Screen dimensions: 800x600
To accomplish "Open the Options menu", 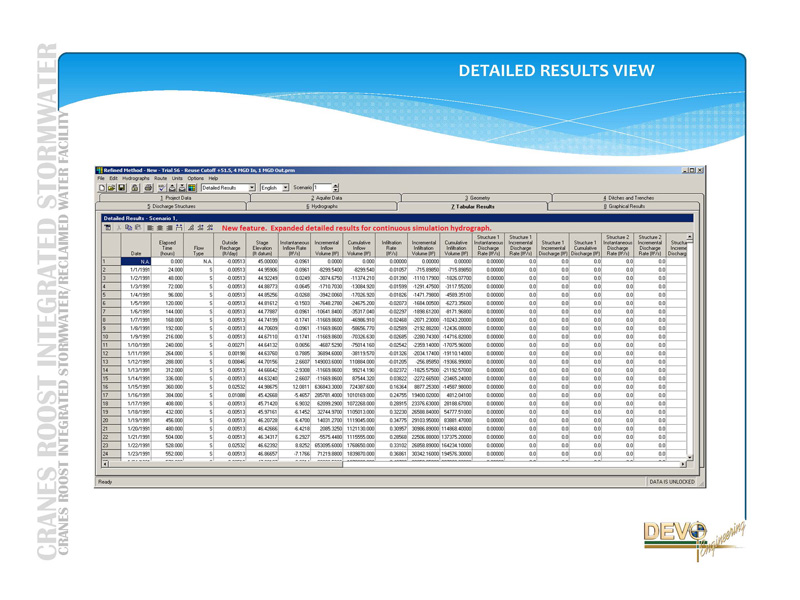I will (196, 178).
